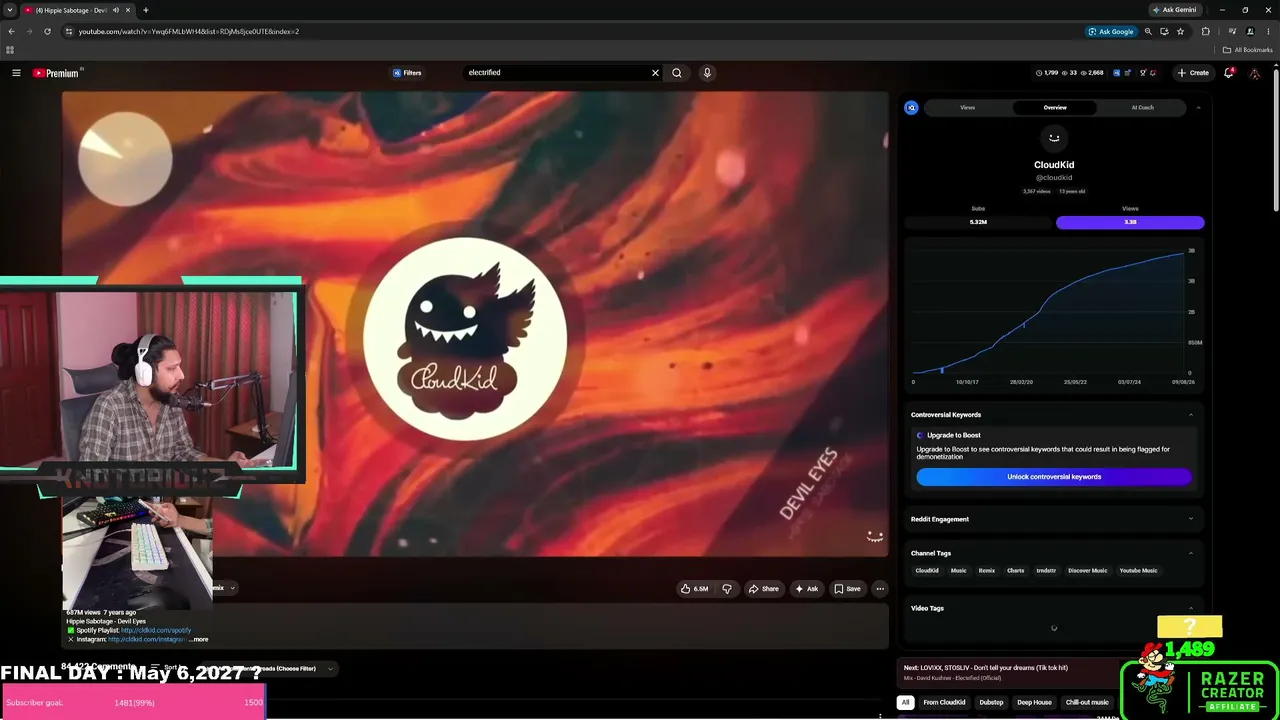The width and height of the screenshot is (1280, 720).
Task: Collapse the Video Tags section
Action: [1190, 608]
